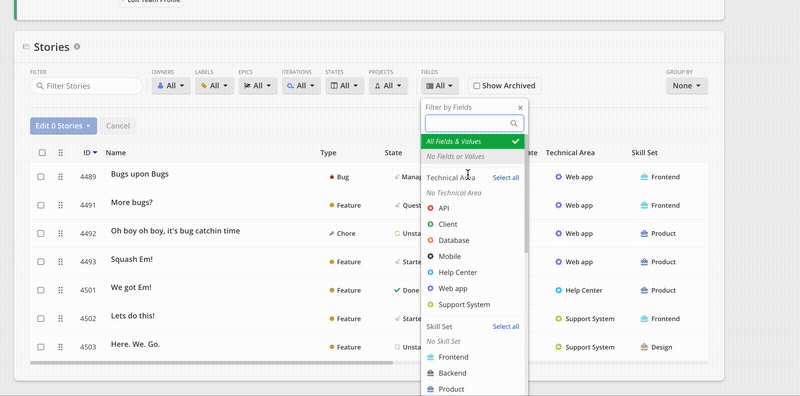Click the info icon next to Stories heading
800x396 pixels.
(x=77, y=46)
